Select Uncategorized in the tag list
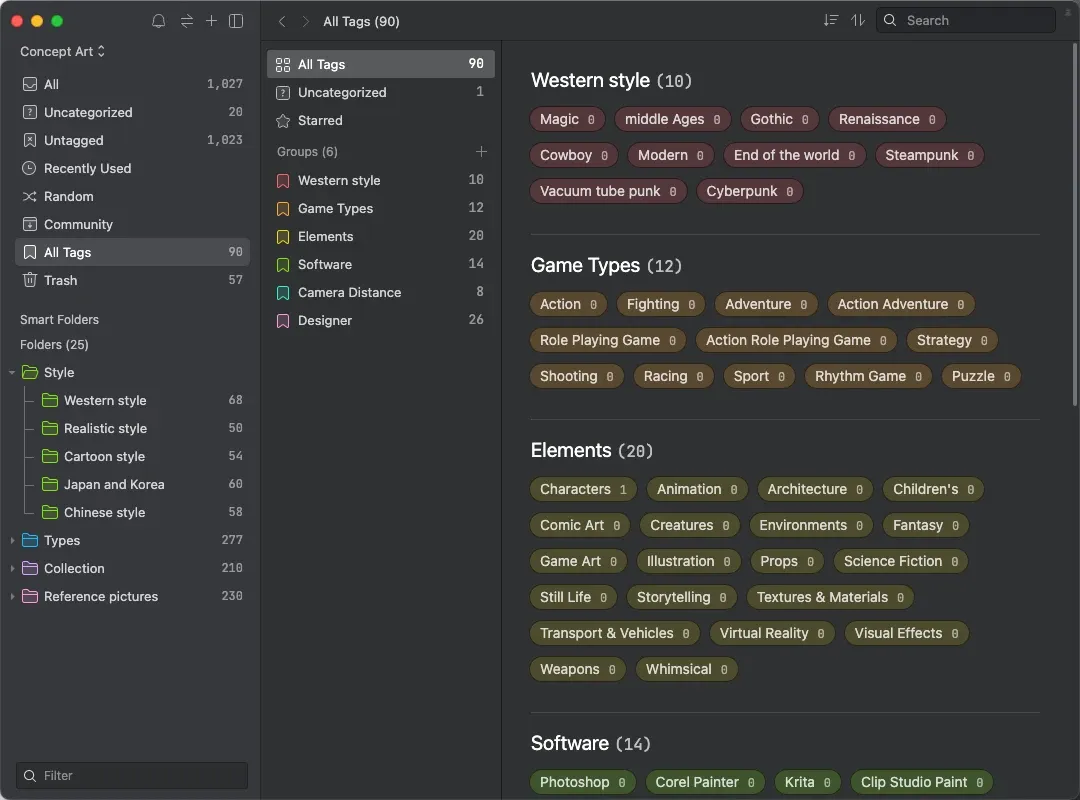The image size is (1080, 800). tap(381, 92)
